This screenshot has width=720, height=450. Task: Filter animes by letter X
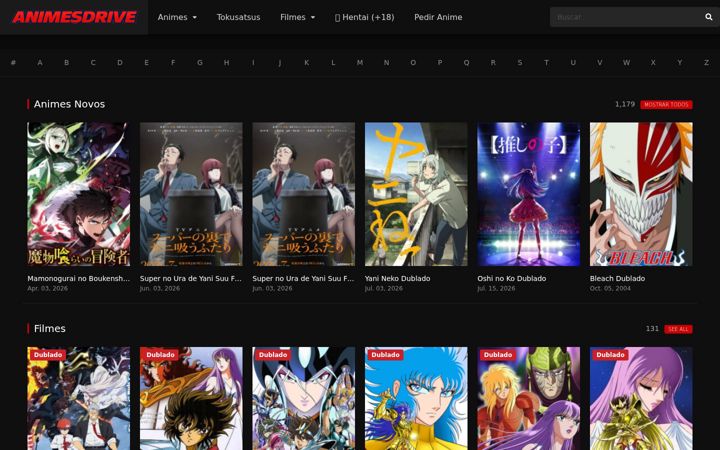click(x=653, y=62)
